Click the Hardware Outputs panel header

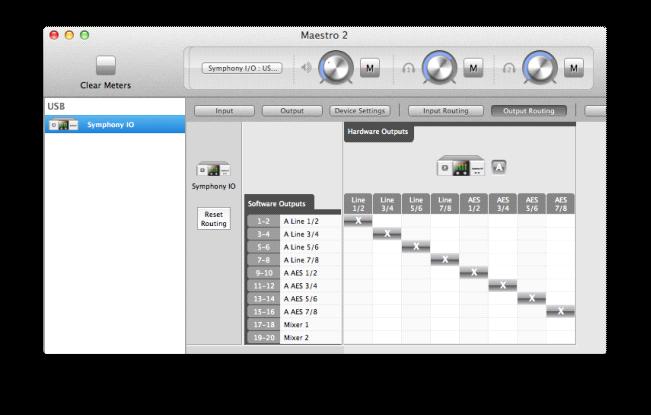tap(378, 132)
